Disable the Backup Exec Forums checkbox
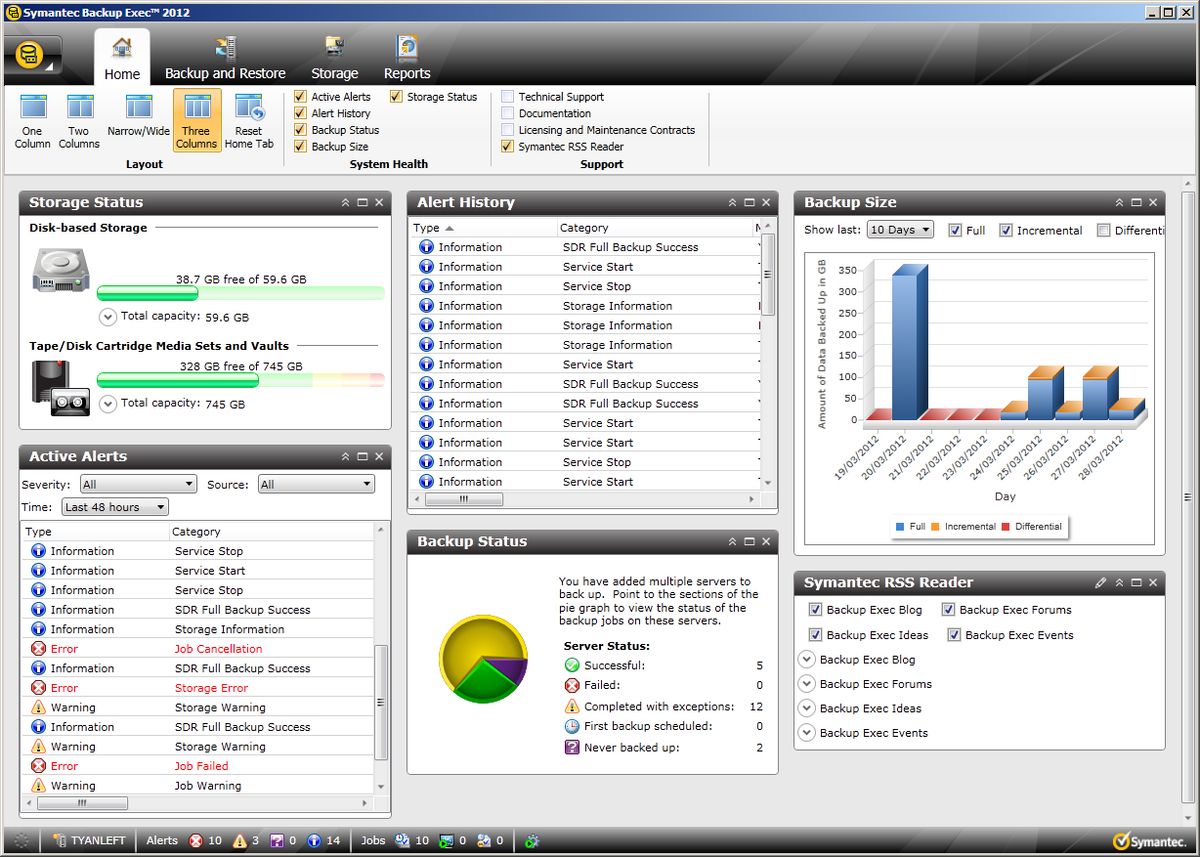The image size is (1200, 857). [948, 609]
